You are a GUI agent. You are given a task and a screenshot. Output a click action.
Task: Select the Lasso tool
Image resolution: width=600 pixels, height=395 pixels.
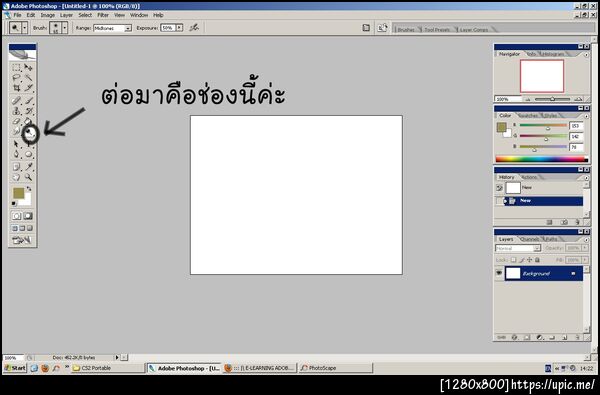[x=16, y=78]
